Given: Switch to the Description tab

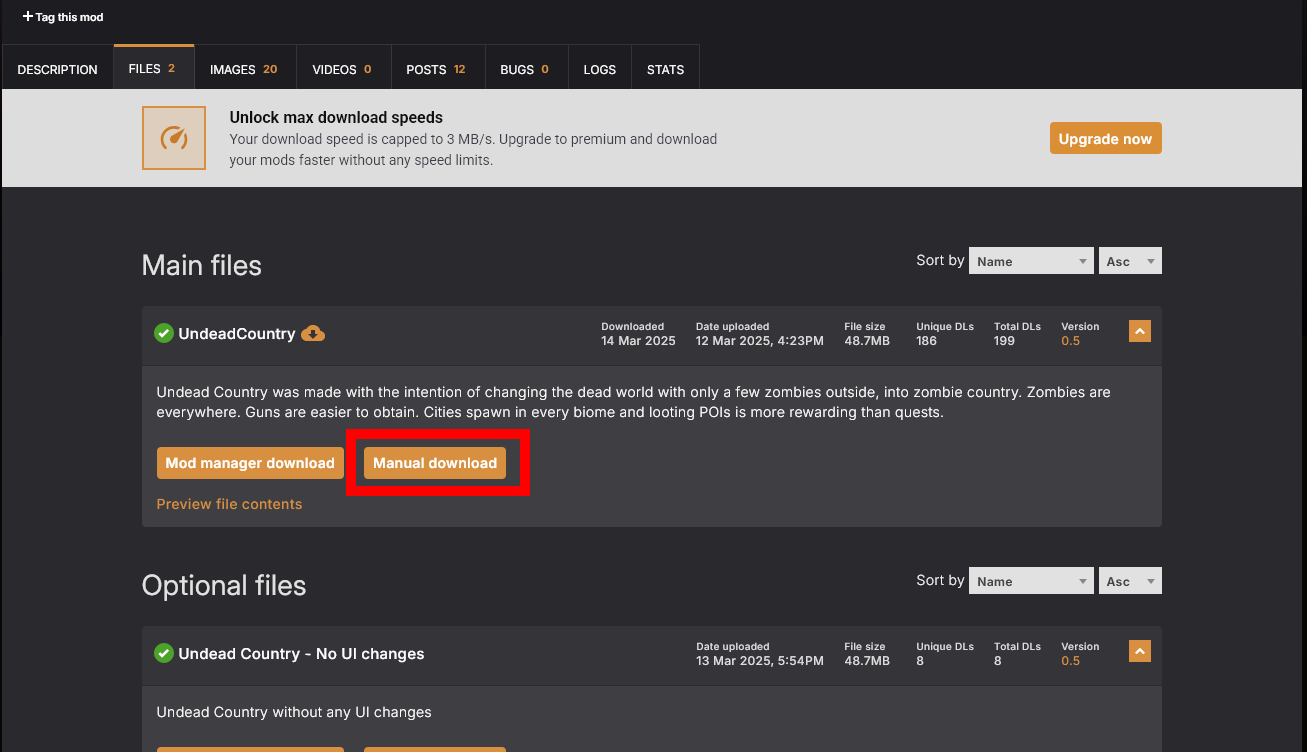Looking at the screenshot, I should click(x=58, y=69).
